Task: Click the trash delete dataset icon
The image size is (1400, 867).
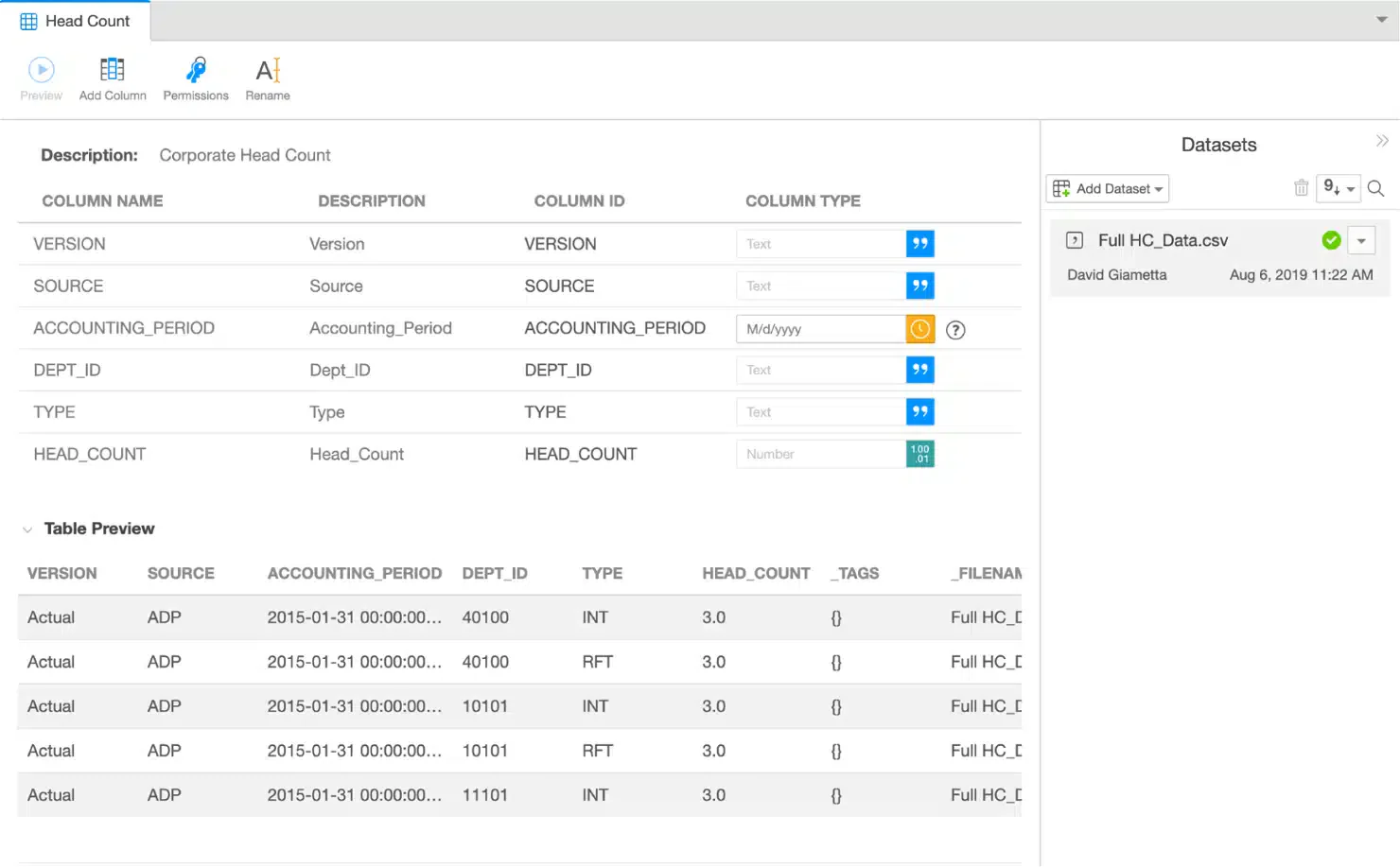Action: tap(1301, 188)
